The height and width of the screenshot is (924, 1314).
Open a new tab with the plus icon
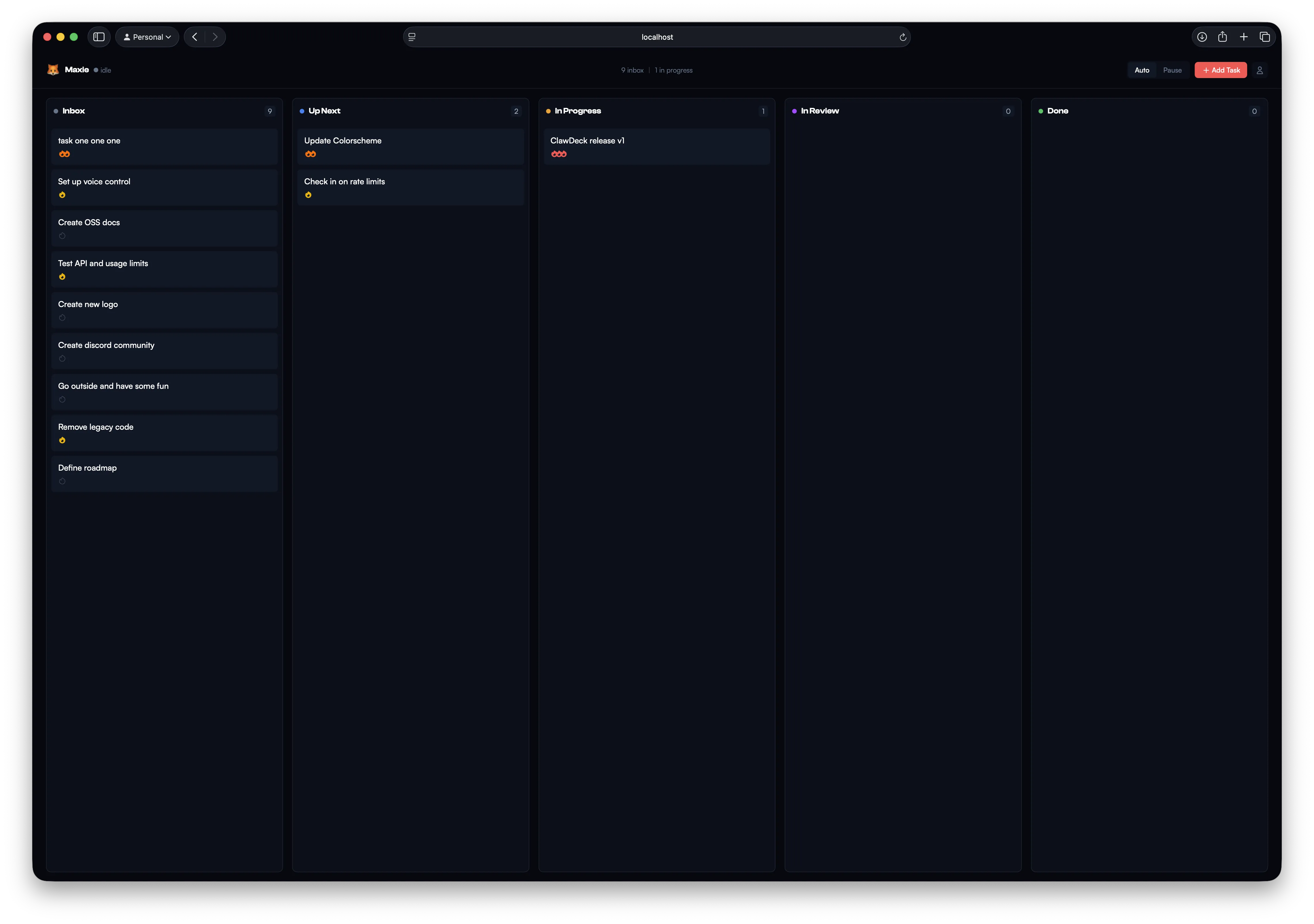pos(1244,36)
